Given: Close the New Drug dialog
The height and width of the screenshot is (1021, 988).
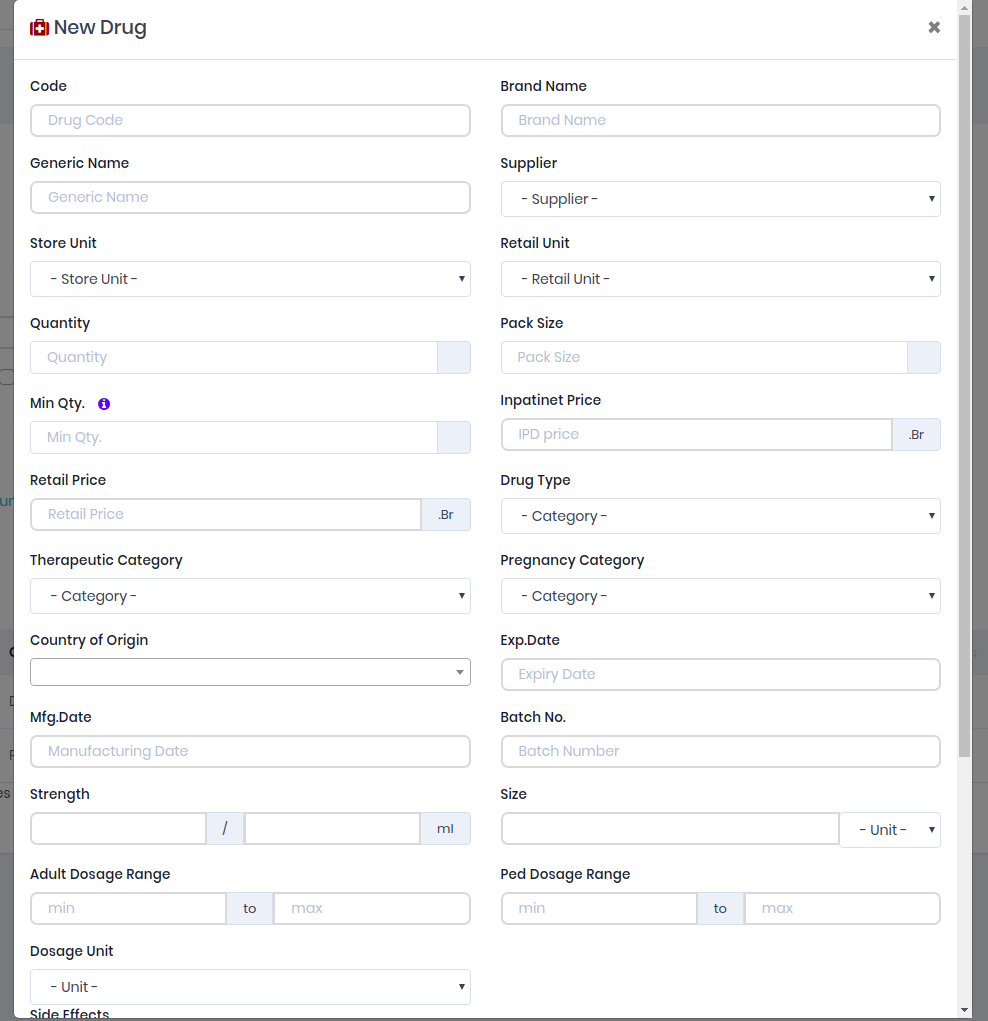Looking at the screenshot, I should click(934, 27).
